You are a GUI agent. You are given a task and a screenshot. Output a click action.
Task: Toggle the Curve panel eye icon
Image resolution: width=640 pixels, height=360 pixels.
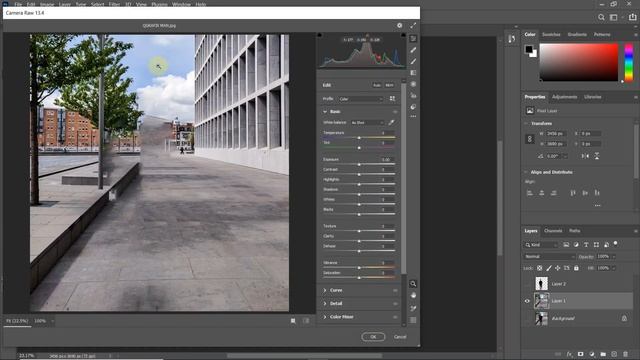click(x=395, y=291)
